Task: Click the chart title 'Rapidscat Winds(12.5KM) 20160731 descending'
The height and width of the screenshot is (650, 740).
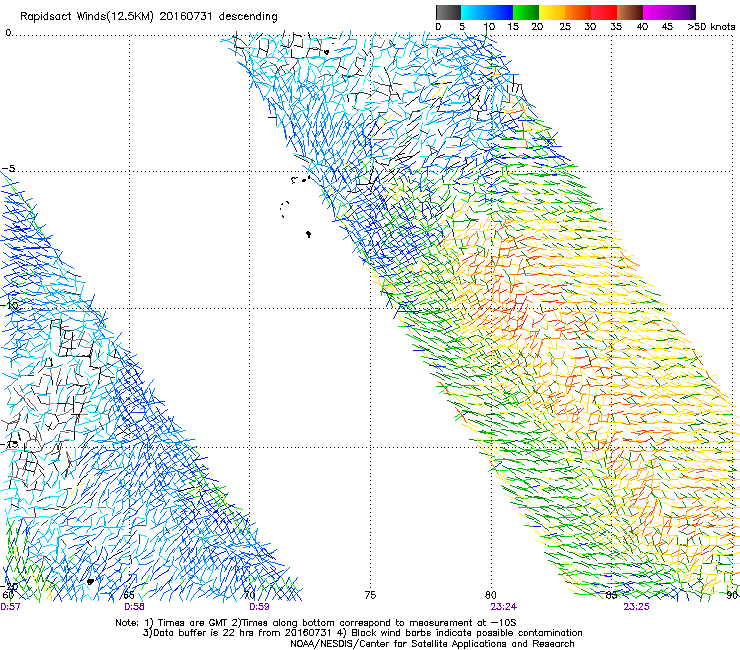Action: pos(149,16)
